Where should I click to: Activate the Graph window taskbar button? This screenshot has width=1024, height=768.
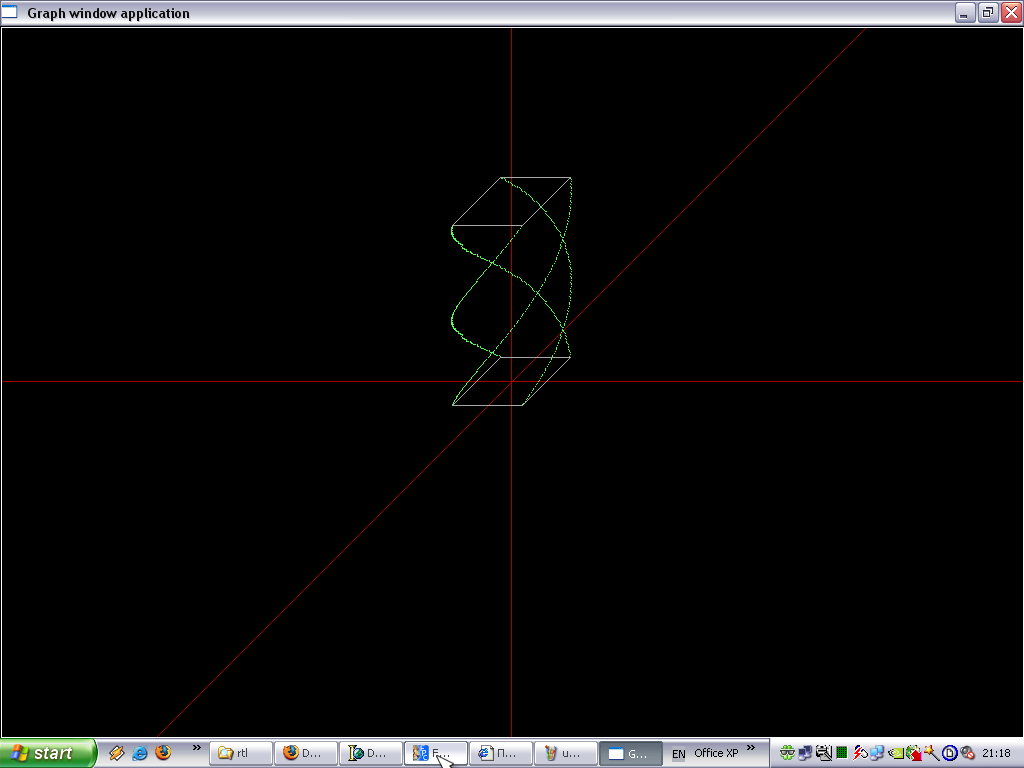630,753
